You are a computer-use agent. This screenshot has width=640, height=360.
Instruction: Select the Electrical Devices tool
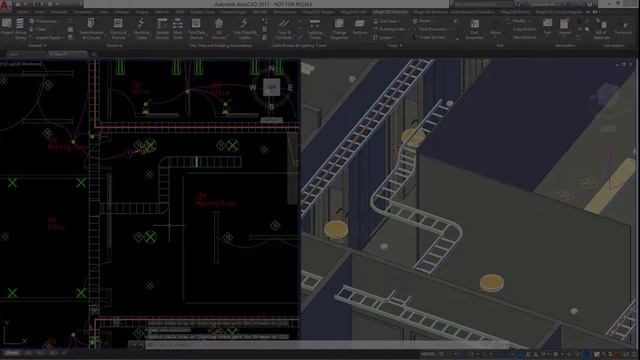click(118, 29)
